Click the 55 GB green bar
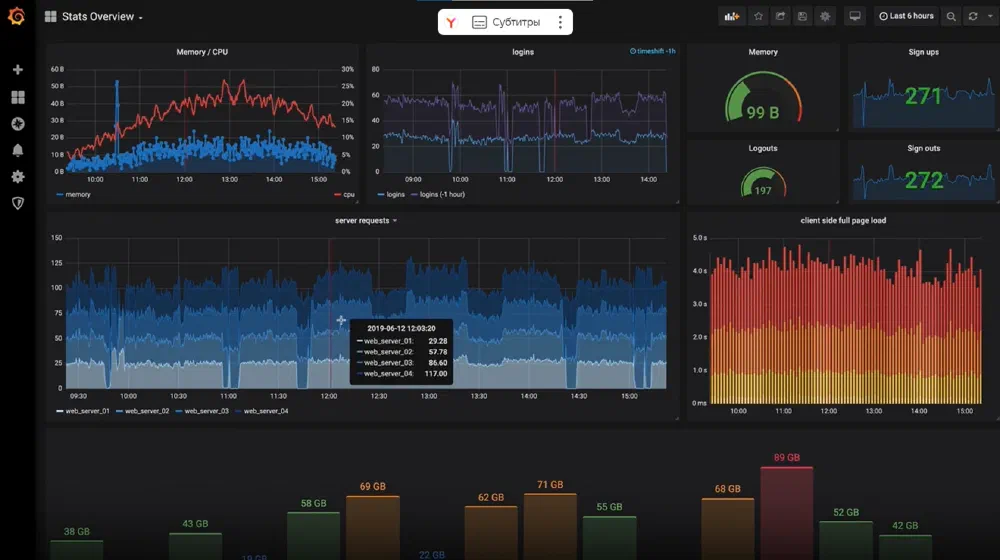Screen dimensions: 1000x560 (x=610, y=538)
